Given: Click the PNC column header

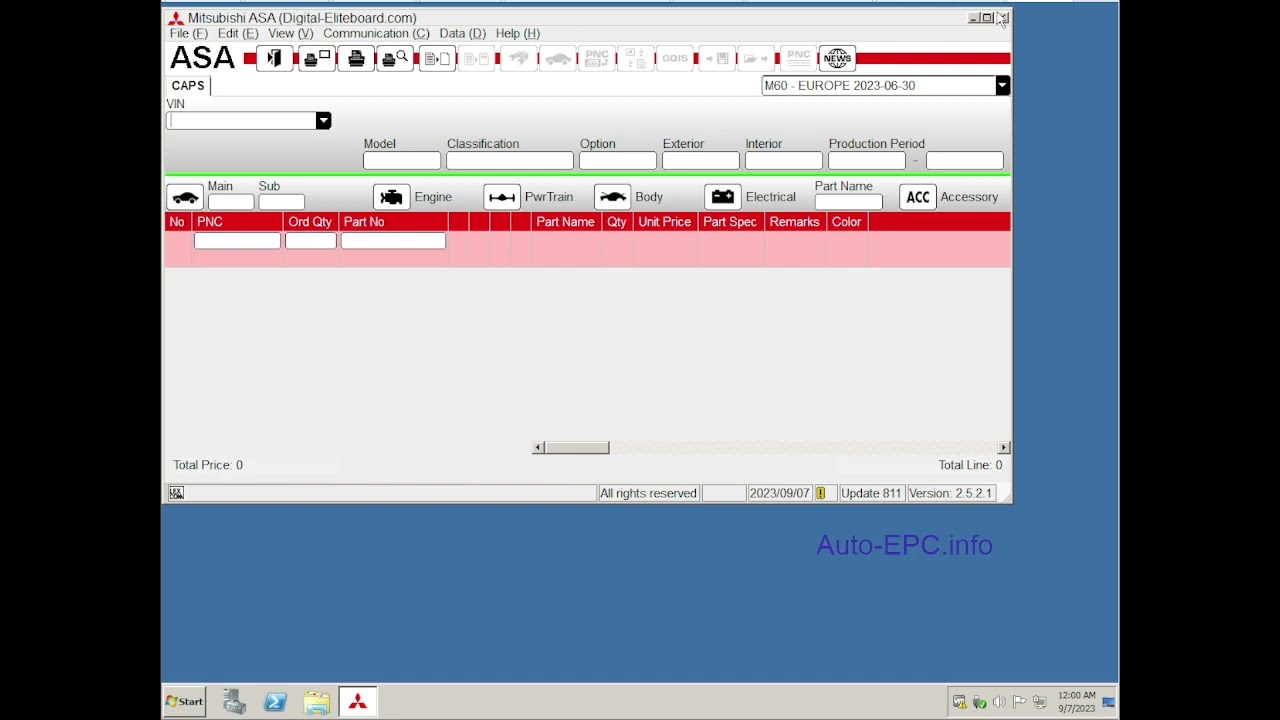Looking at the screenshot, I should [x=238, y=222].
